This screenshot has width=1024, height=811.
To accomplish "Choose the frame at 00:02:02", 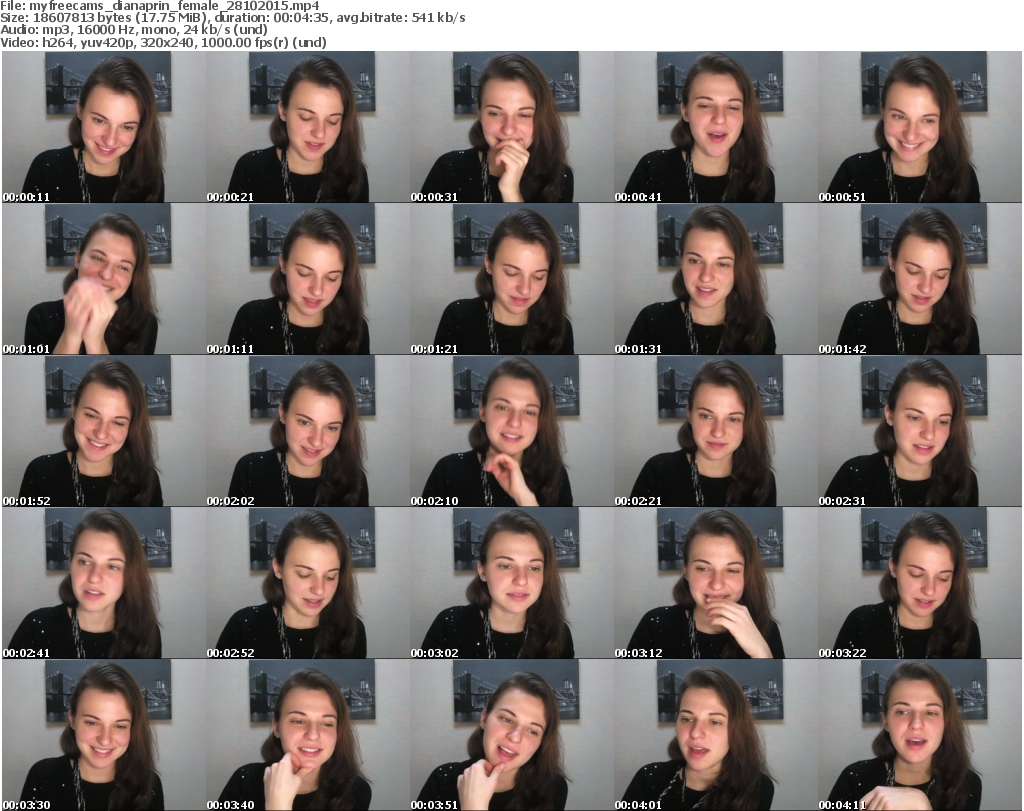I will pyautogui.click(x=308, y=431).
